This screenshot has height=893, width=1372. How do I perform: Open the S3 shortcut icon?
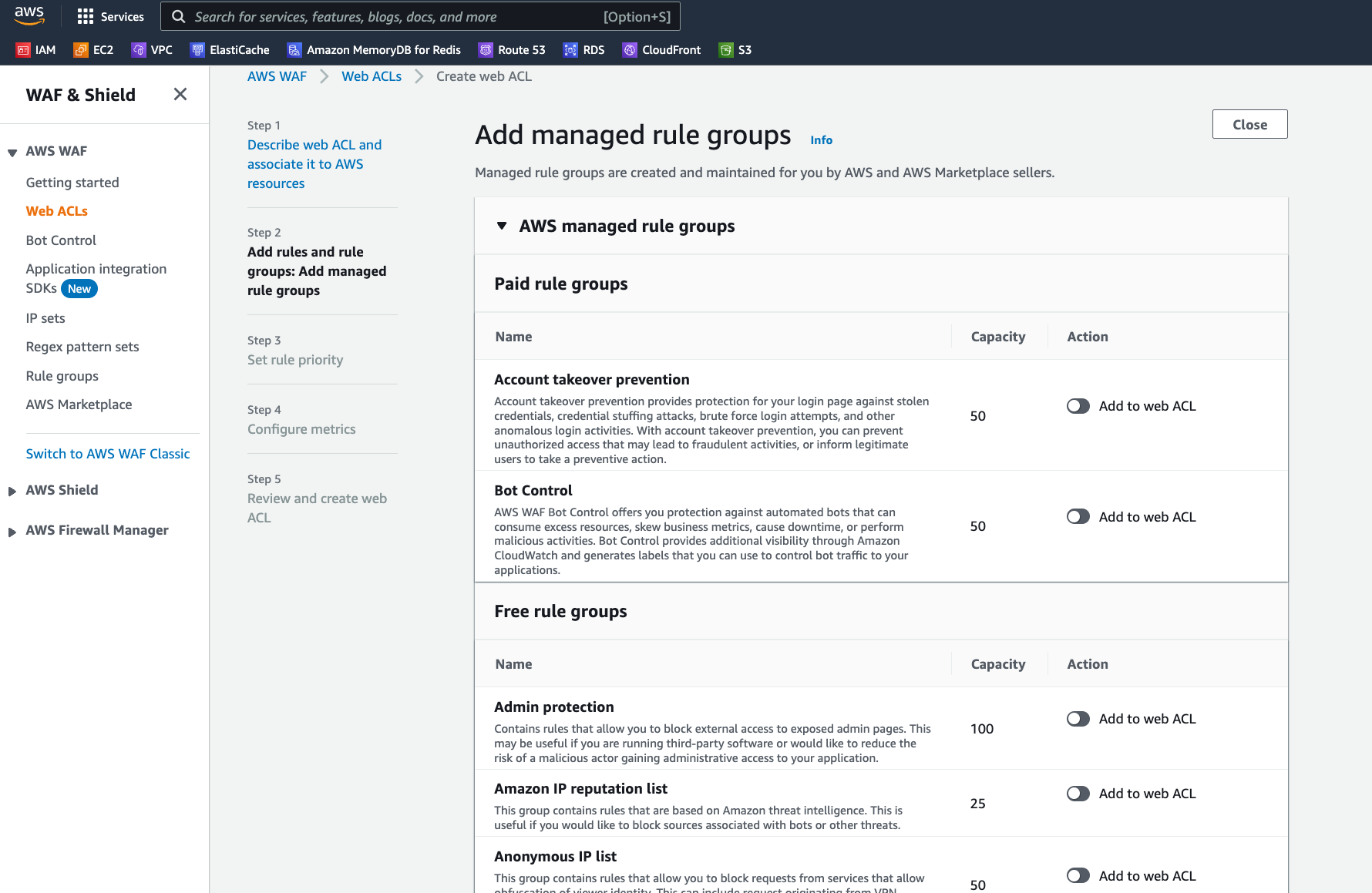pos(726,50)
